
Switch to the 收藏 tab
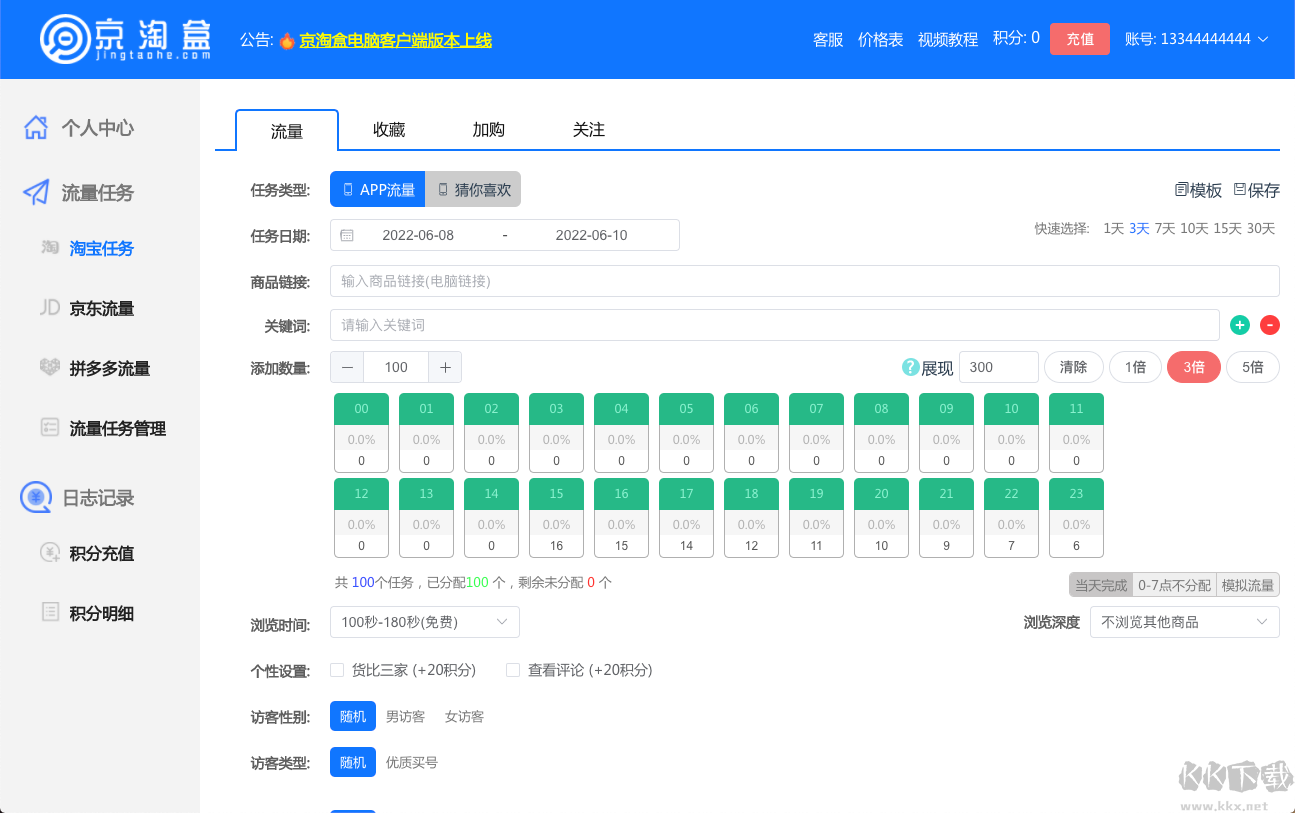click(x=389, y=130)
